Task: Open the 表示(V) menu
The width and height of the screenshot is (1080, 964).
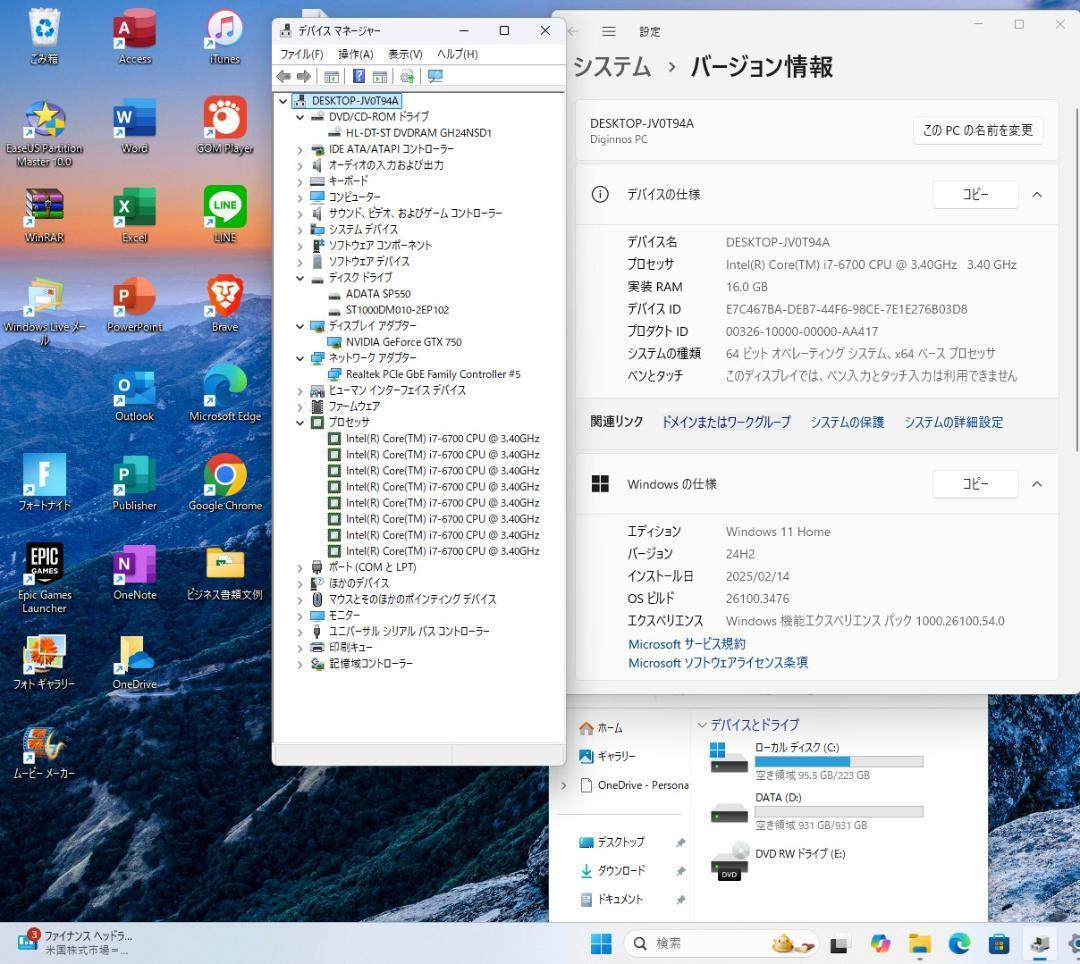Action: pyautogui.click(x=405, y=54)
